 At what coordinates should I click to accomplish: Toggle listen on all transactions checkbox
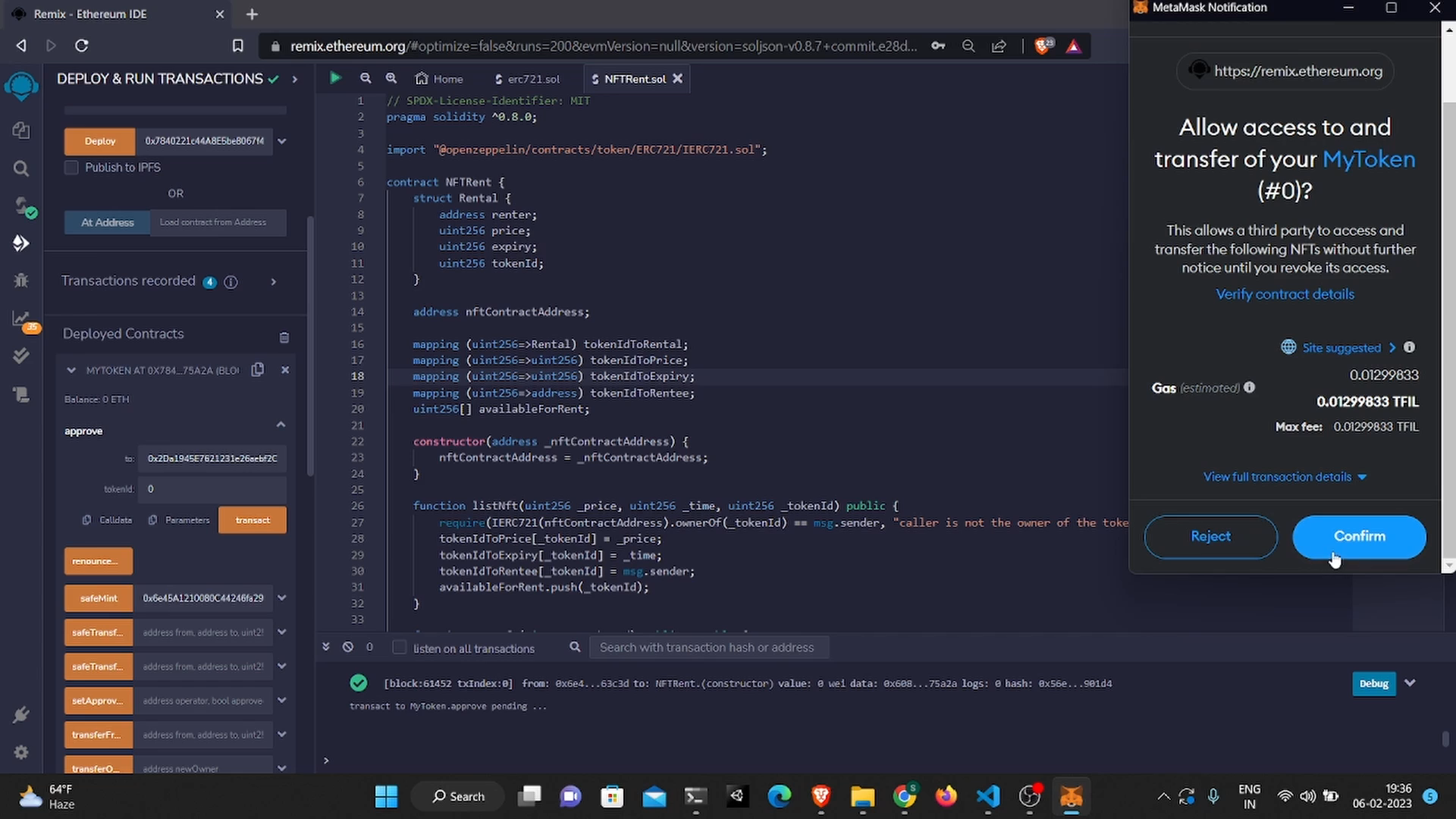pos(400,648)
